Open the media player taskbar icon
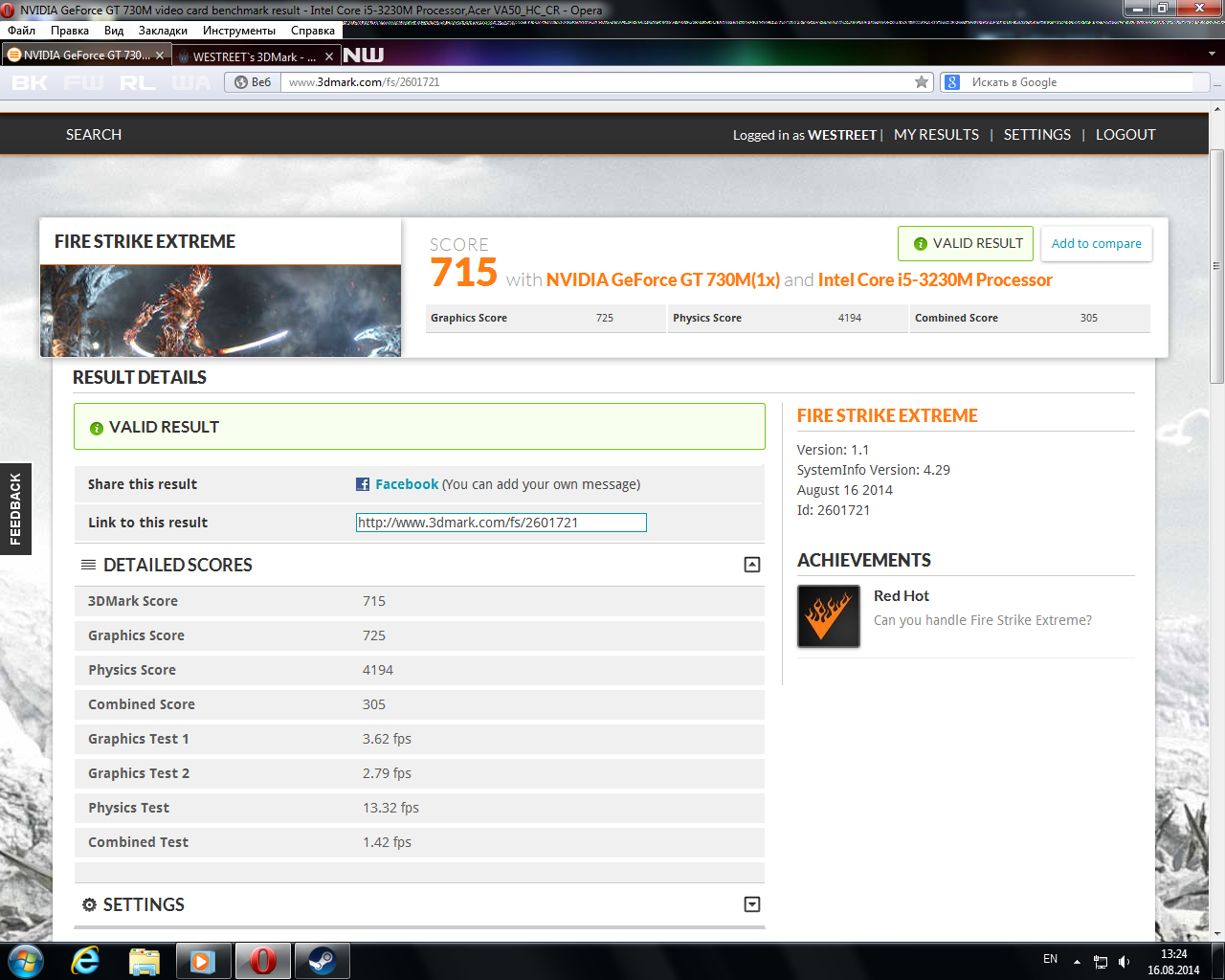 click(203, 960)
